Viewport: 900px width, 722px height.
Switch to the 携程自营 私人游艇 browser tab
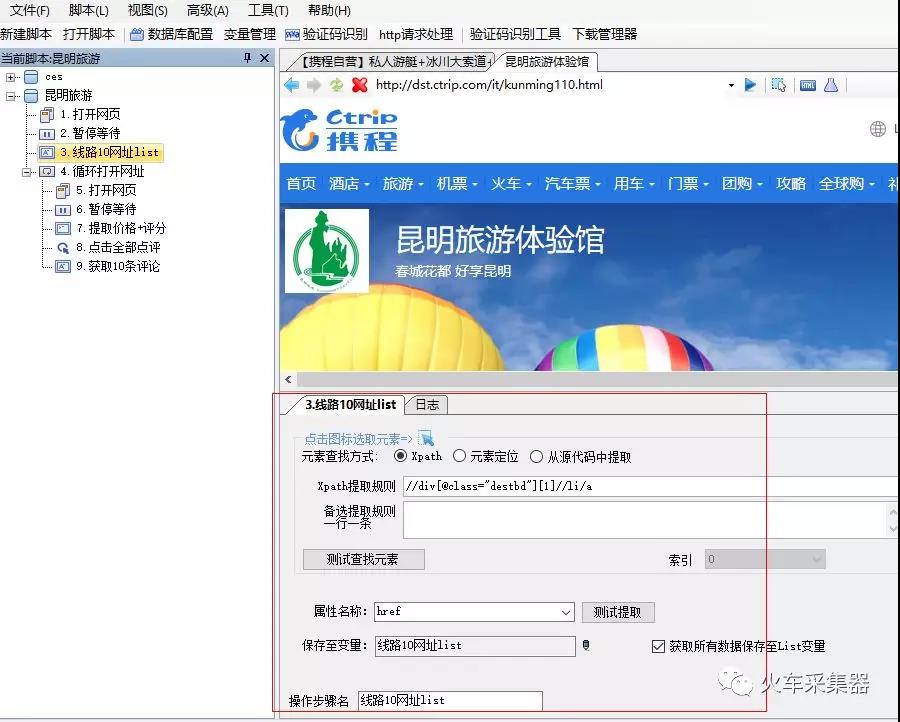pyautogui.click(x=395, y=61)
